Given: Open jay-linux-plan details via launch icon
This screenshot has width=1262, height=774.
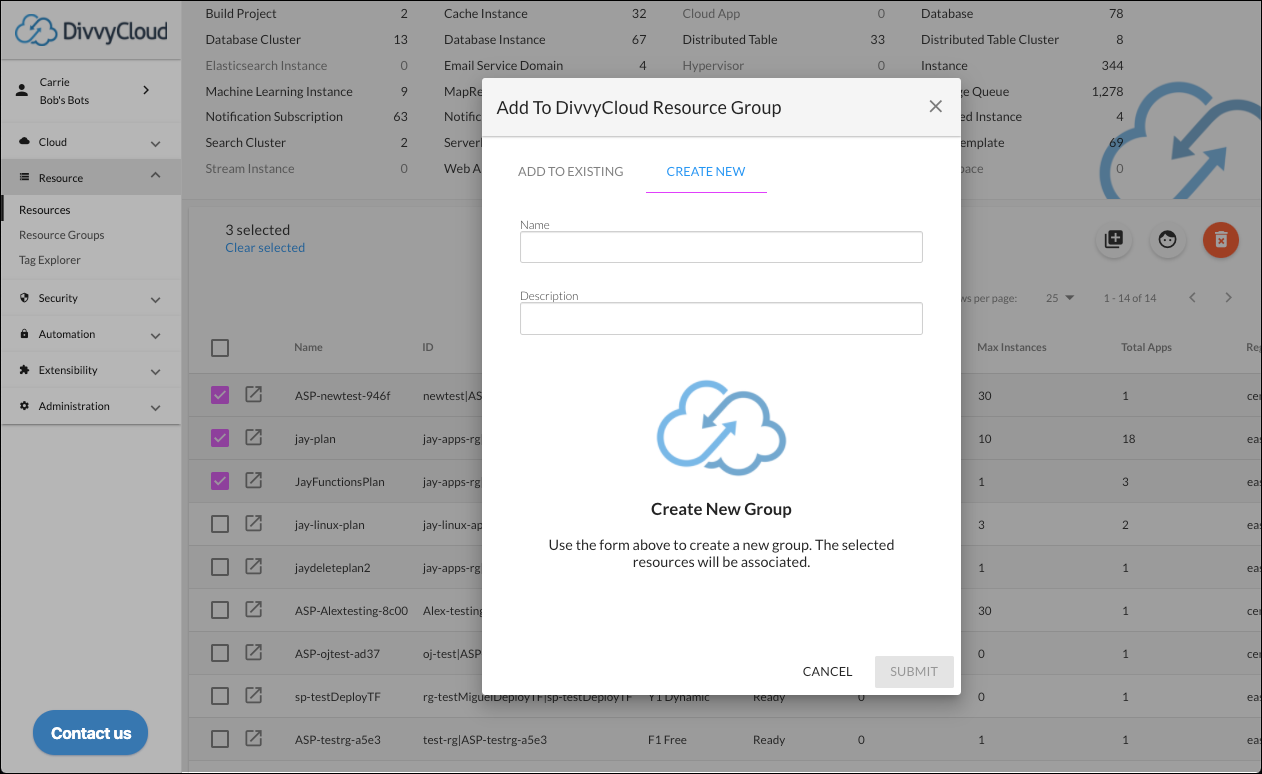Looking at the screenshot, I should pos(254,523).
